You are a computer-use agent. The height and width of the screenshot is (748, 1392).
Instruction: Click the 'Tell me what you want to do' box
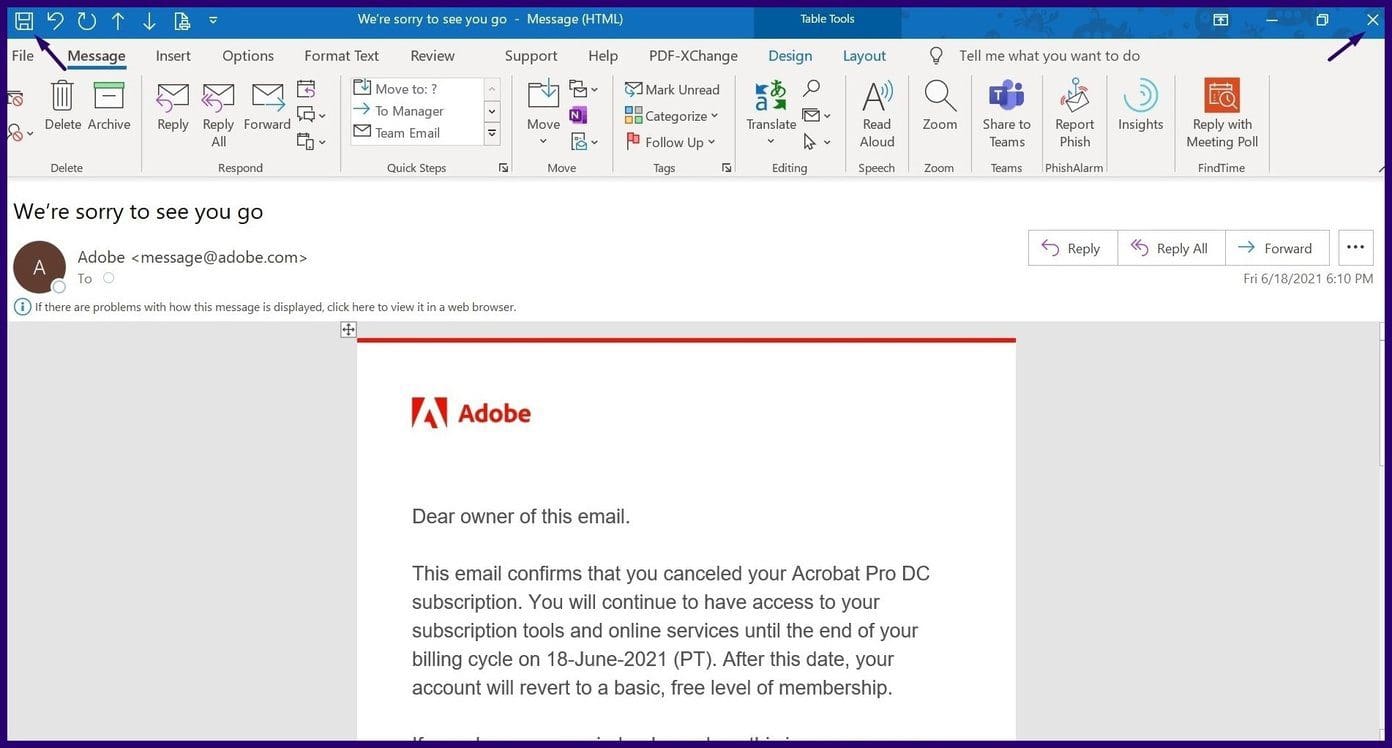(1049, 56)
